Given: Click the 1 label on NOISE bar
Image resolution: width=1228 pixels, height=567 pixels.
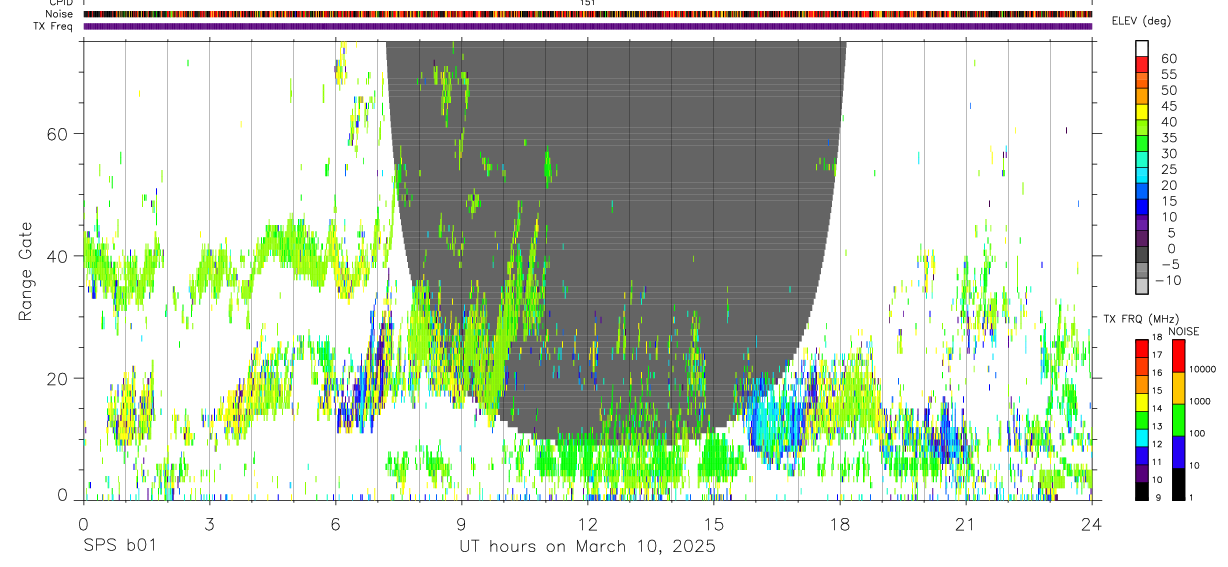Looking at the screenshot, I should 1193,498.
